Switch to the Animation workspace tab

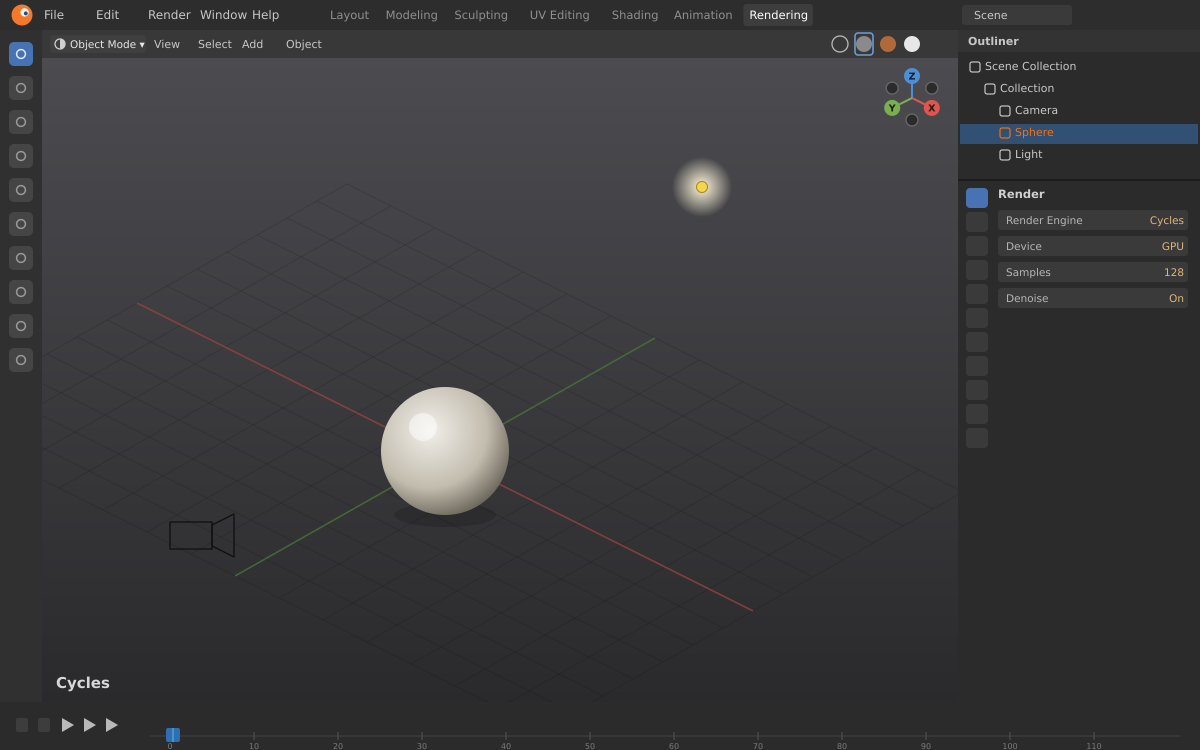[x=703, y=15]
